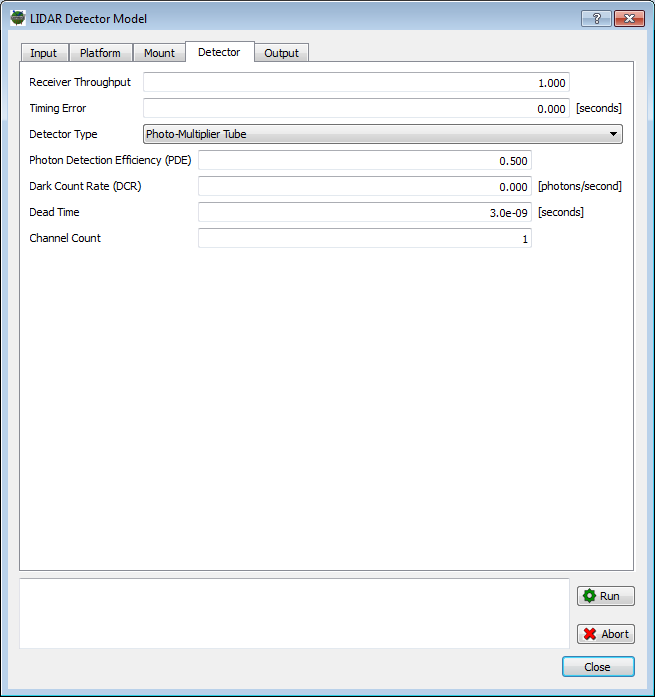Open the Platform tab
The image size is (655, 697).
coord(100,53)
